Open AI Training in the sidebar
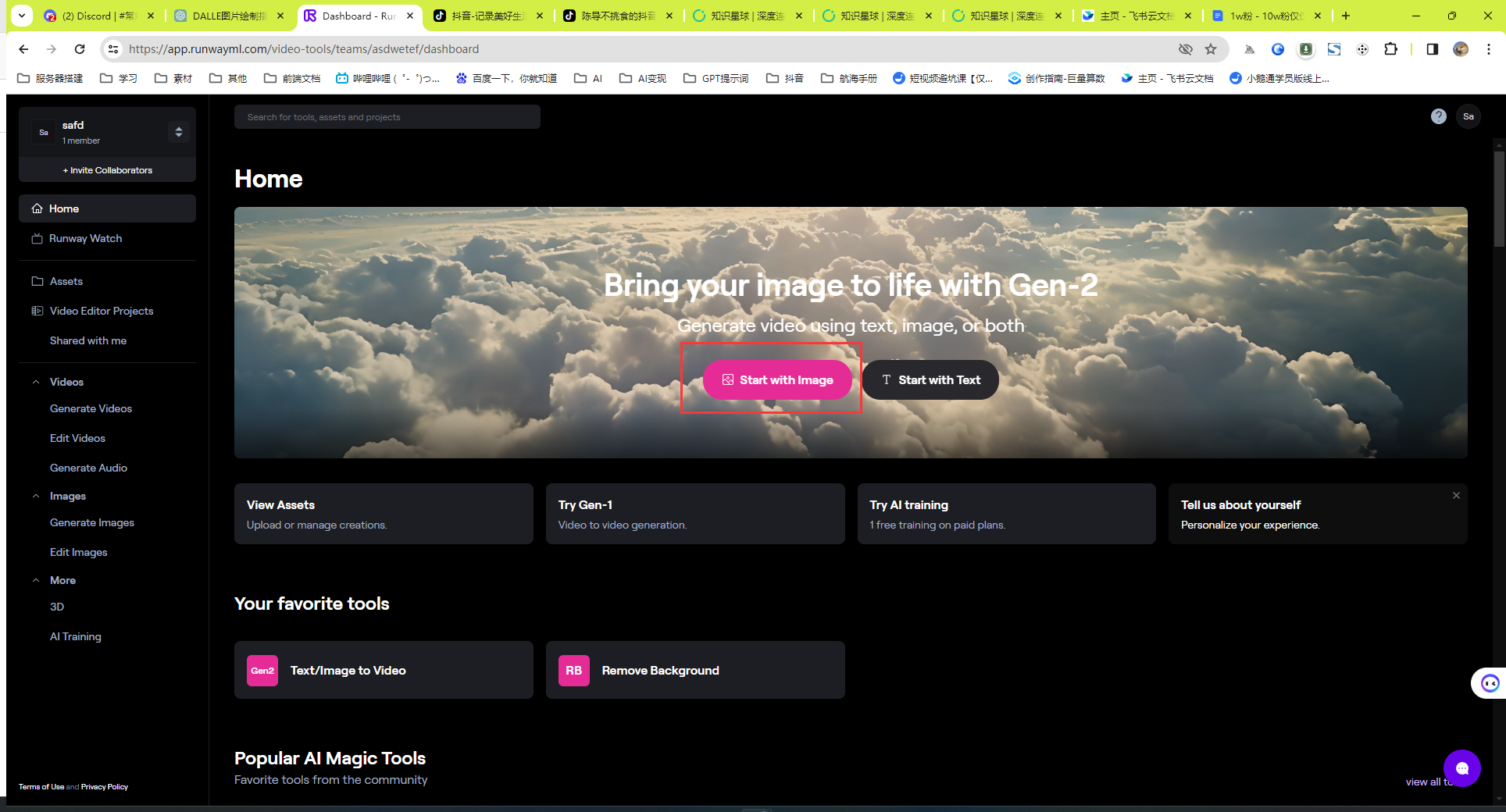Viewport: 1506px width, 812px height. 76,636
